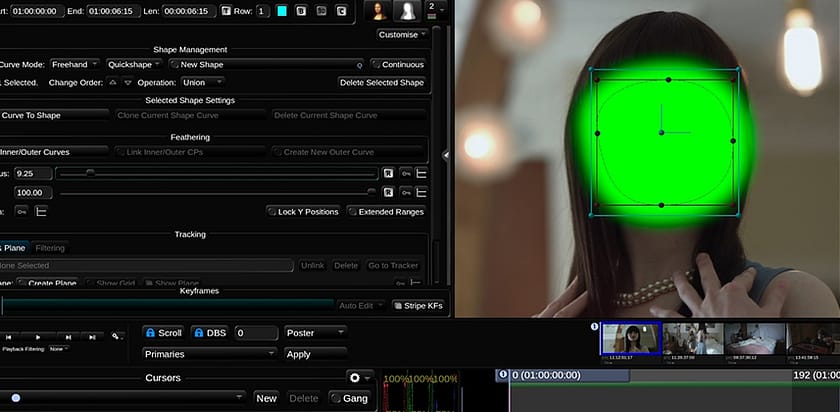Click the grid icon between B and C
This screenshot has width=840, height=412.
(321, 11)
